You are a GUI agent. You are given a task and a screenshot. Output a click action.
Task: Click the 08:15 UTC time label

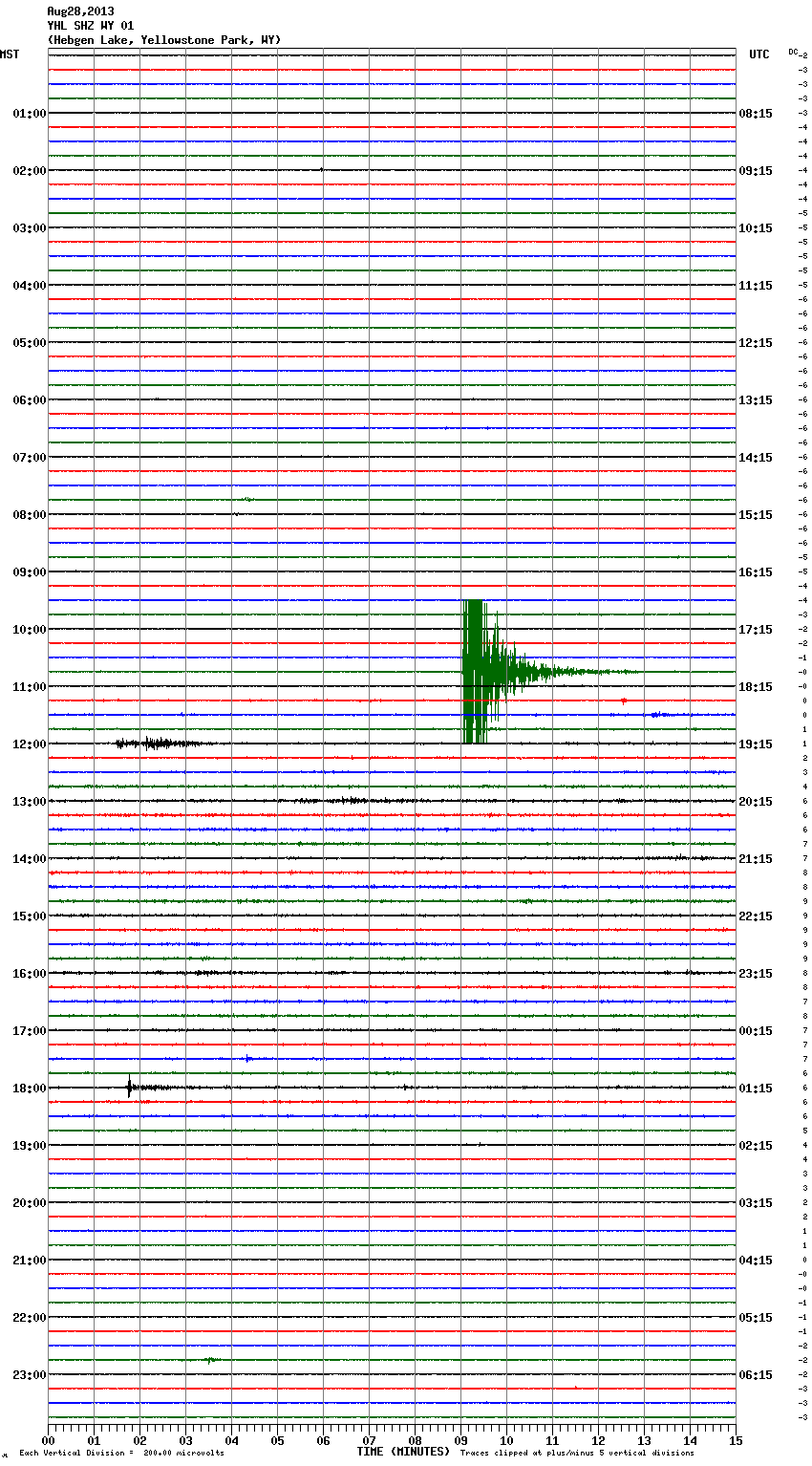(756, 114)
